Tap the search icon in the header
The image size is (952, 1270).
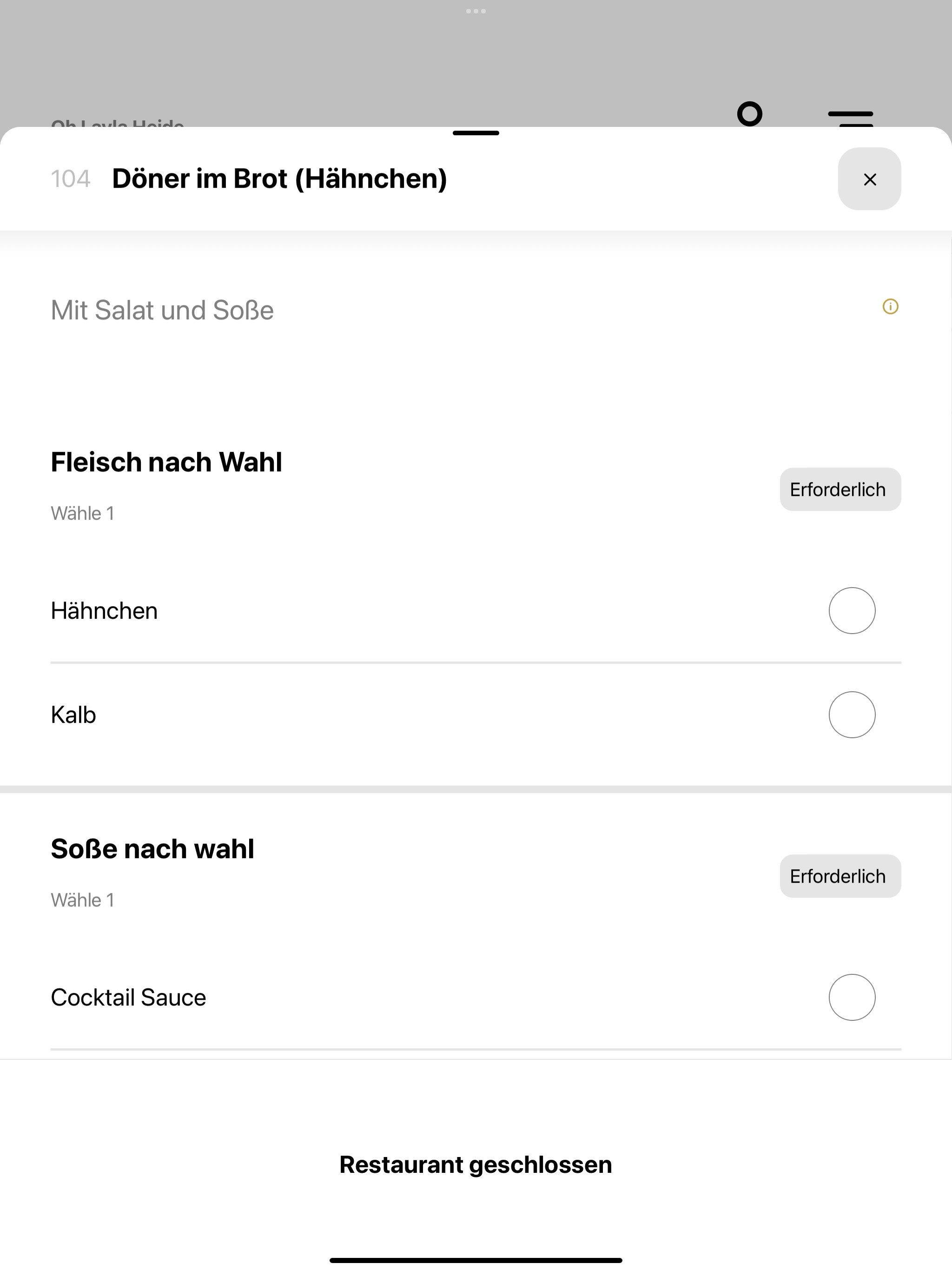pos(750,114)
